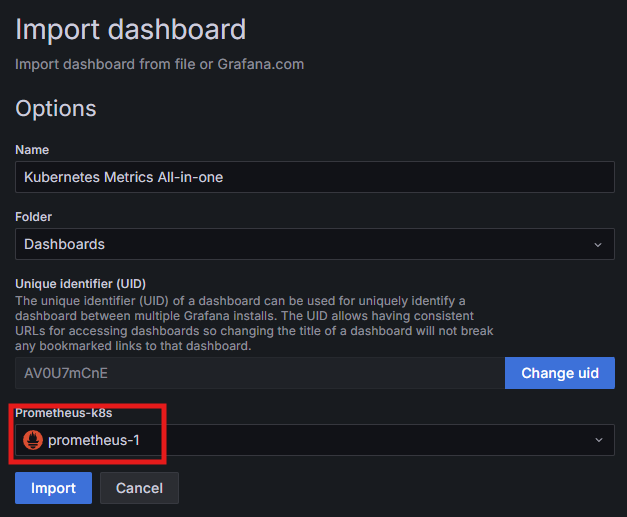
Task: Cancel the dashboard import
Action: 139,488
